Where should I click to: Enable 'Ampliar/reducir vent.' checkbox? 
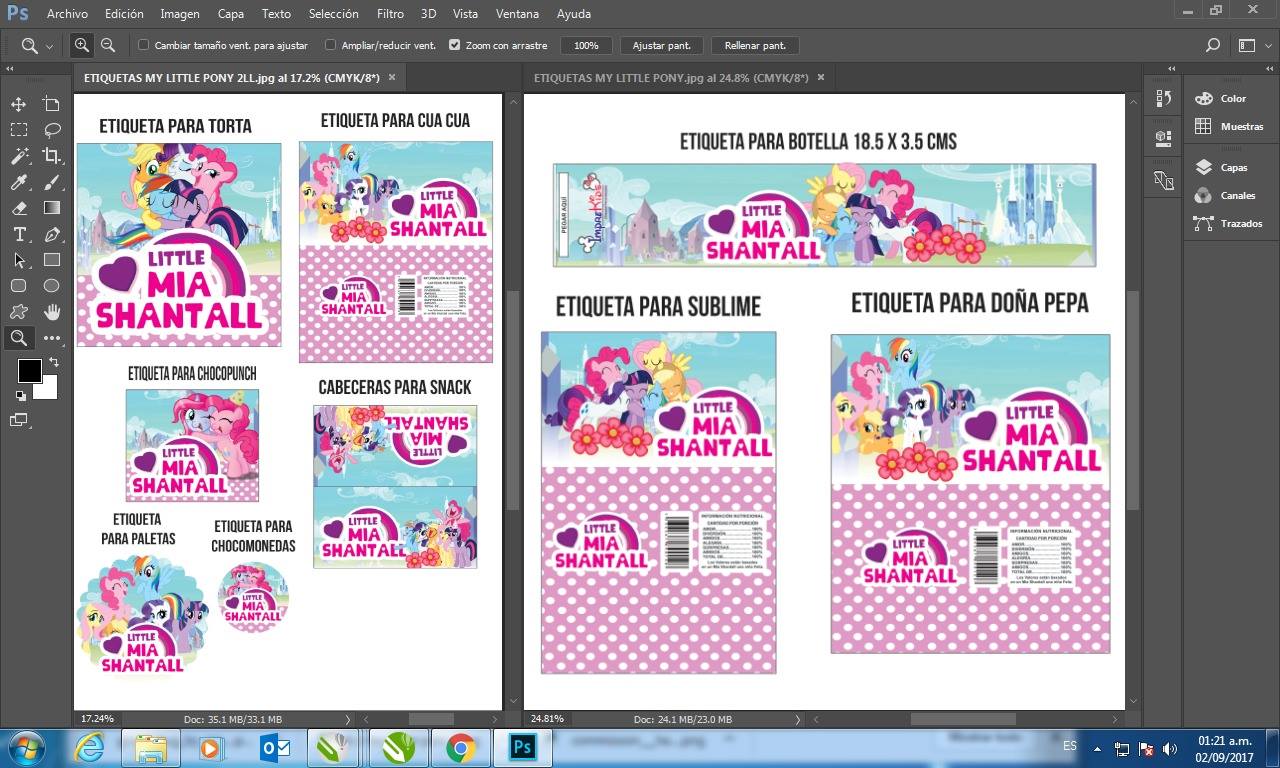331,45
